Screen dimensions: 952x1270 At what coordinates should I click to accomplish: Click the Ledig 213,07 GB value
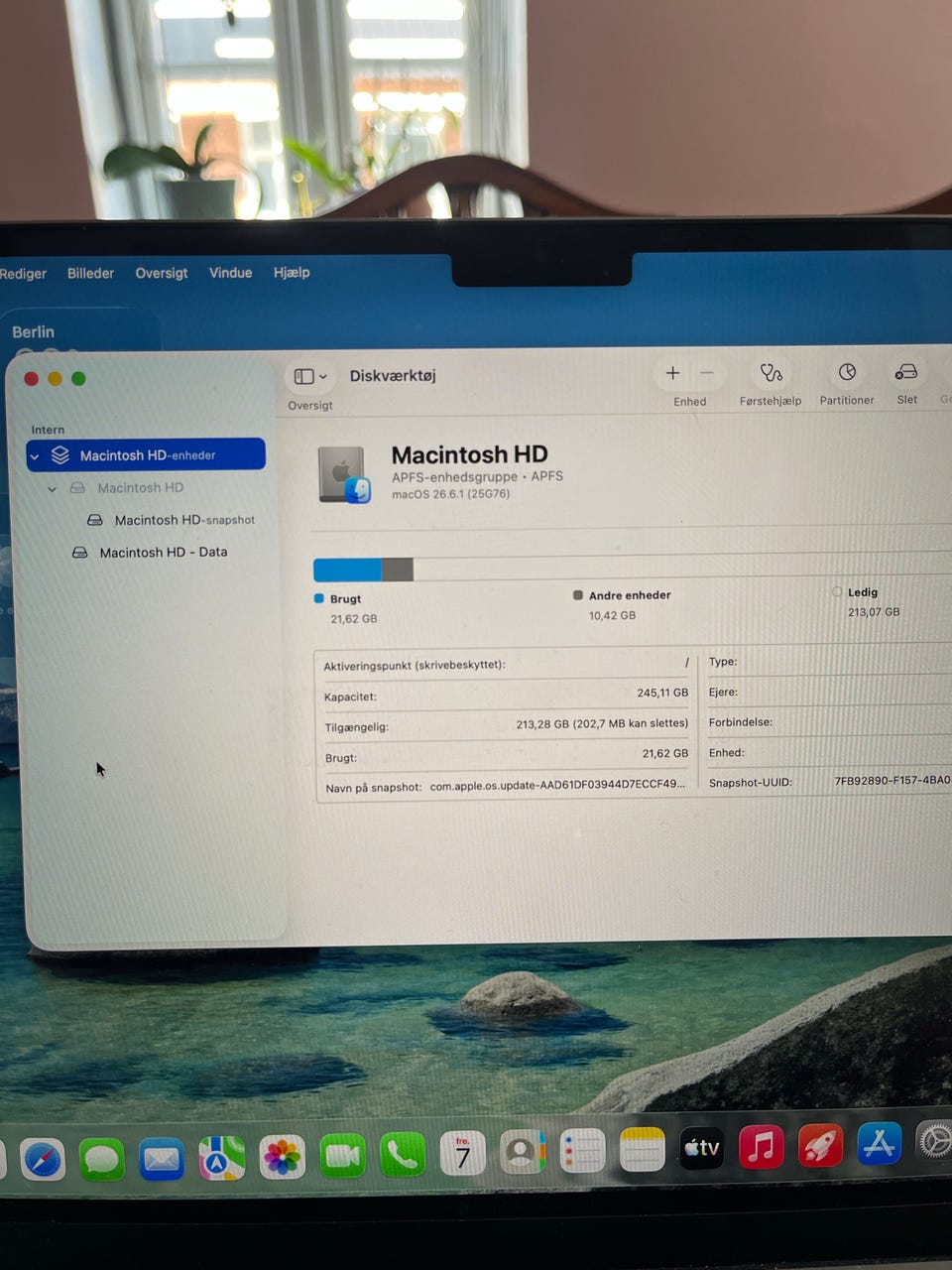(x=874, y=612)
